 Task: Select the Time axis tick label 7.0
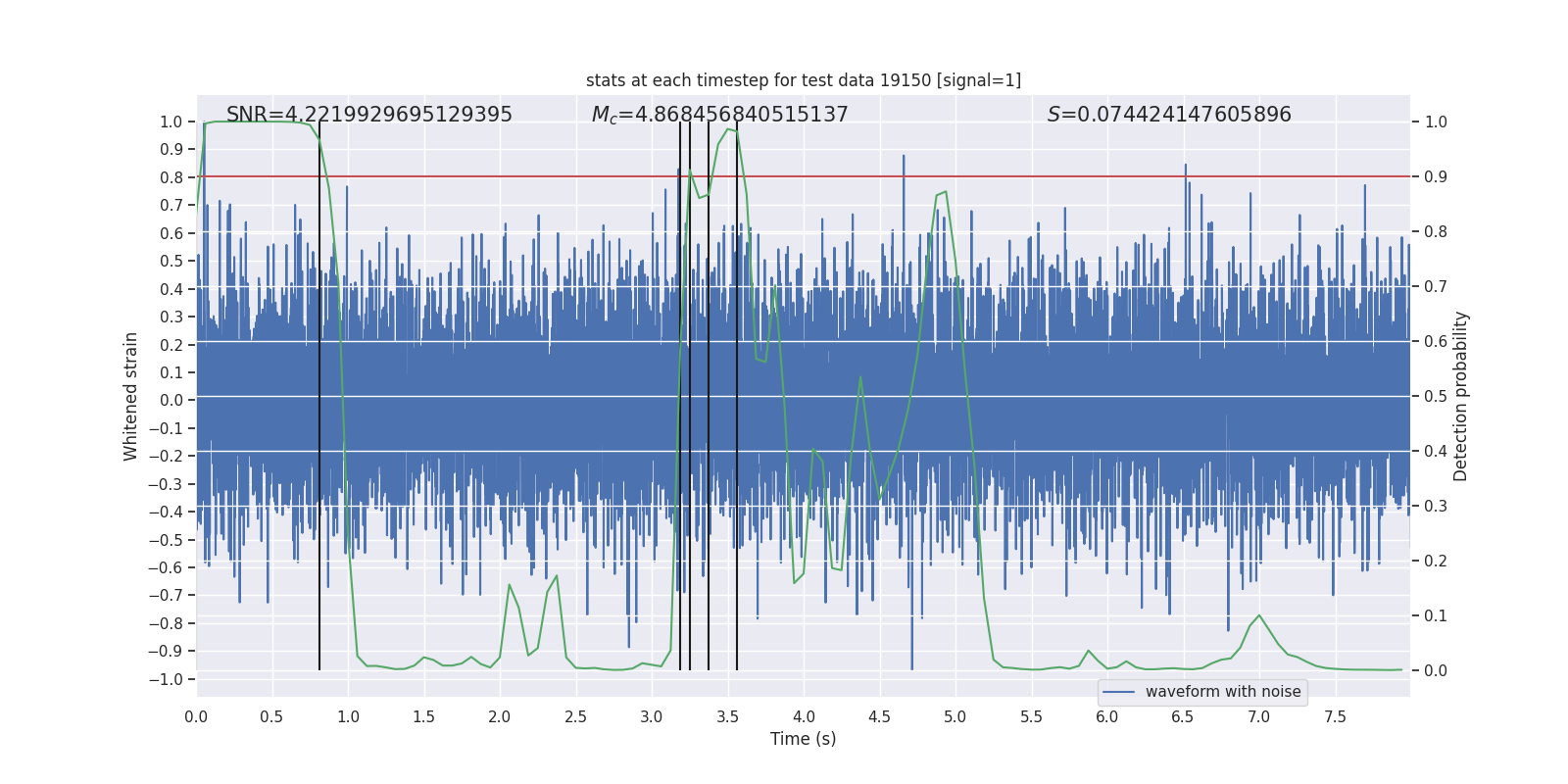click(x=1259, y=717)
